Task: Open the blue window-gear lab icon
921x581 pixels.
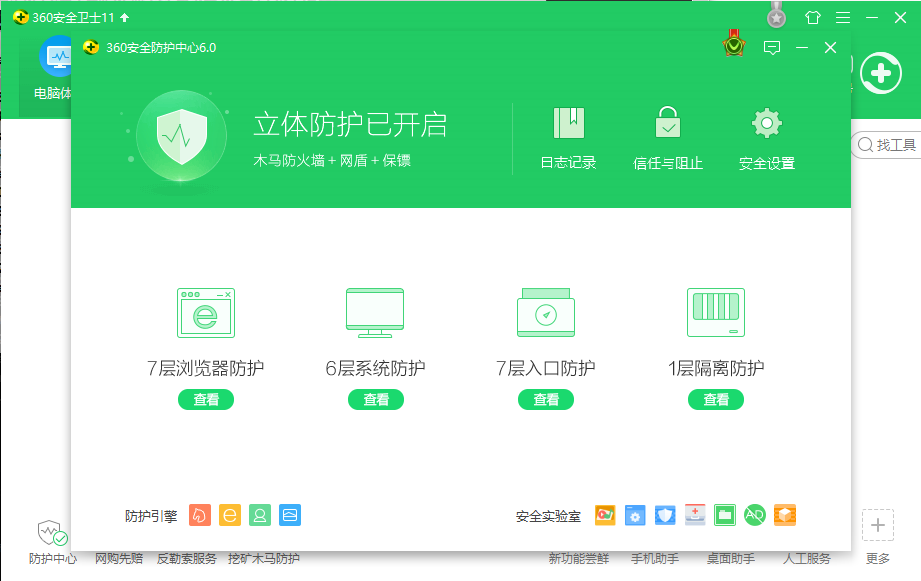Action: click(635, 515)
